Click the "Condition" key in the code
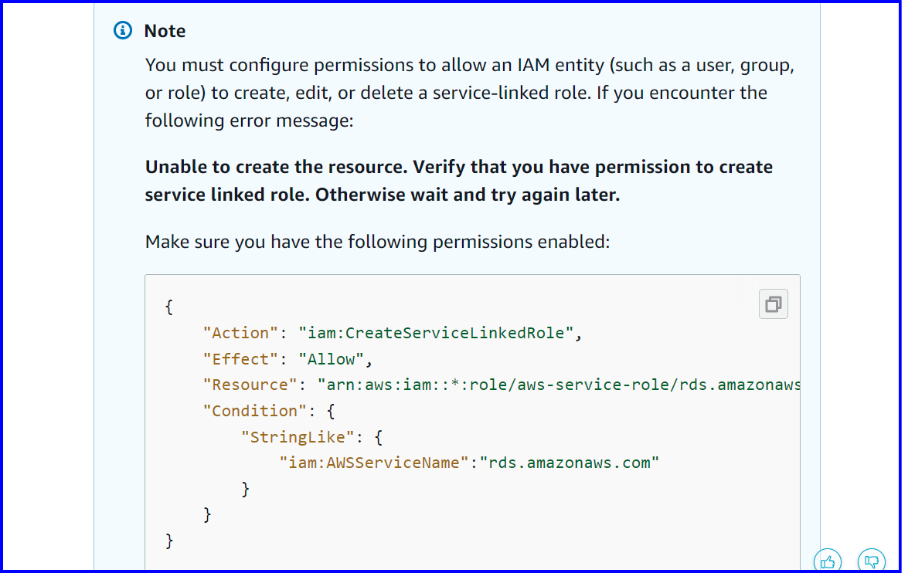The image size is (903, 573). [255, 411]
